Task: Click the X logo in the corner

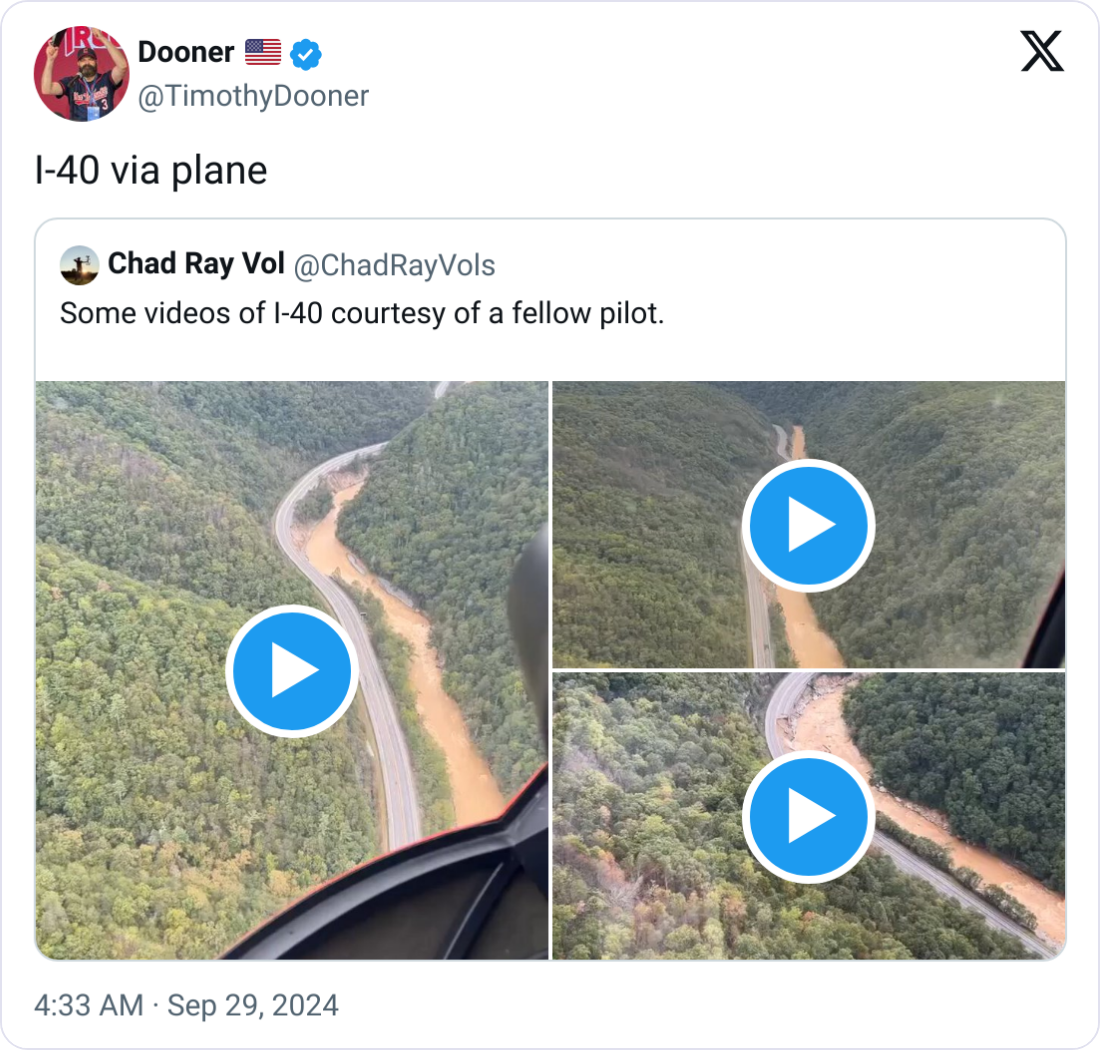Action: click(x=1042, y=51)
